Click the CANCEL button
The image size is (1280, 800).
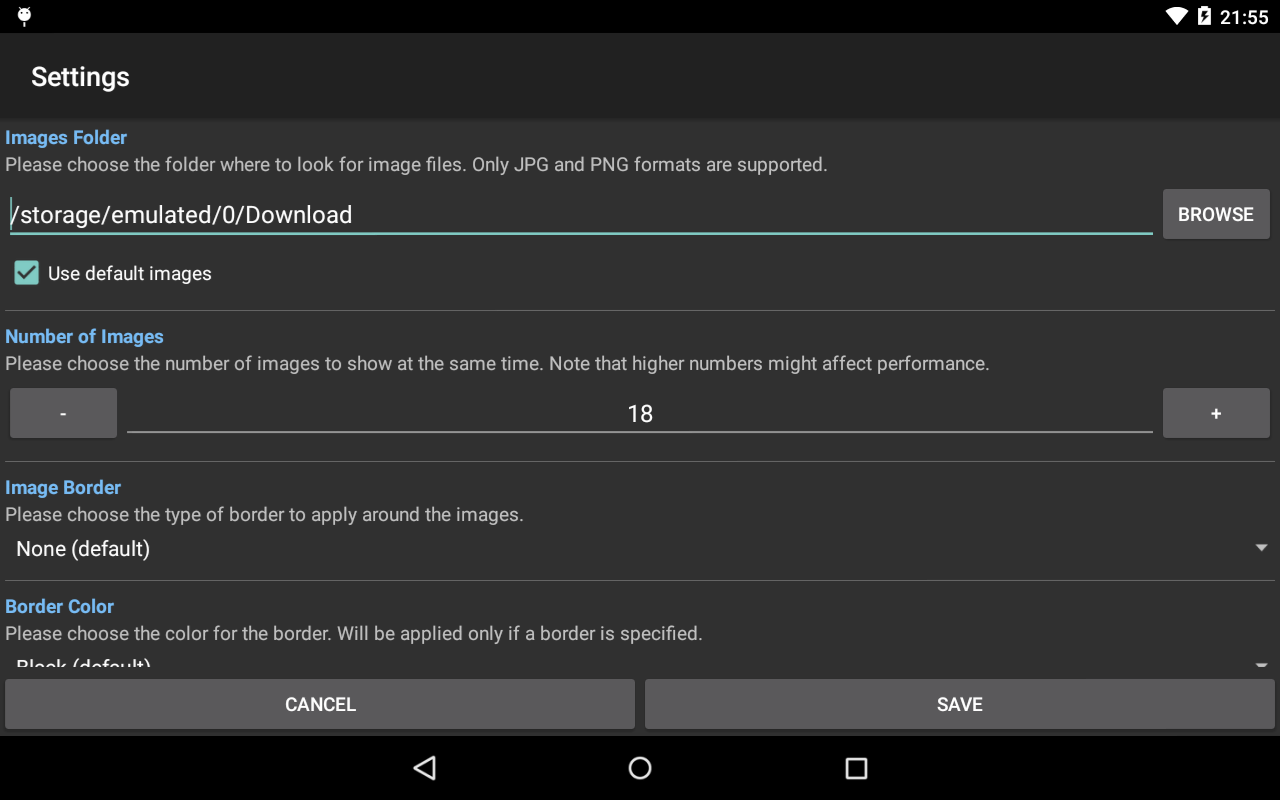coord(320,704)
